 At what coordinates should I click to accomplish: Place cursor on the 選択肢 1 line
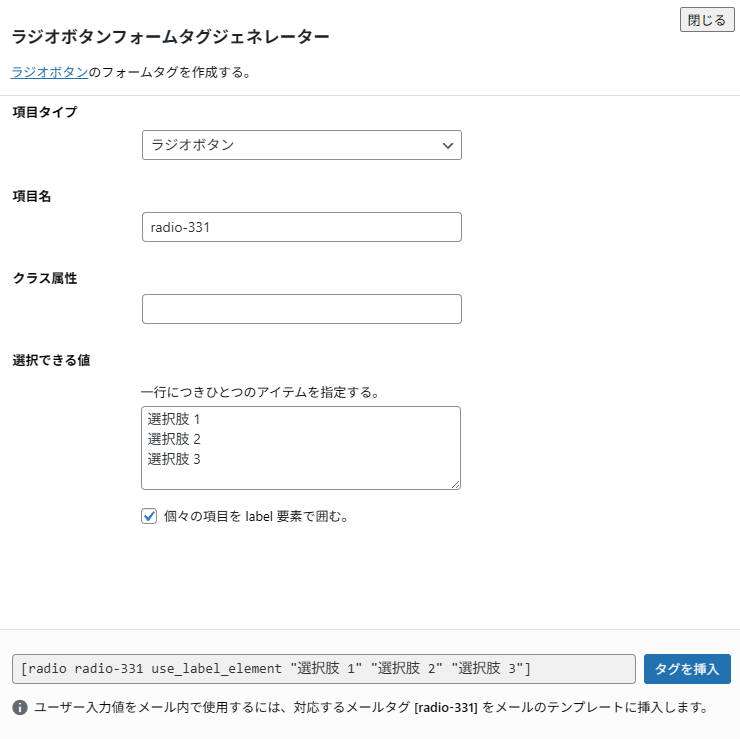(175, 419)
